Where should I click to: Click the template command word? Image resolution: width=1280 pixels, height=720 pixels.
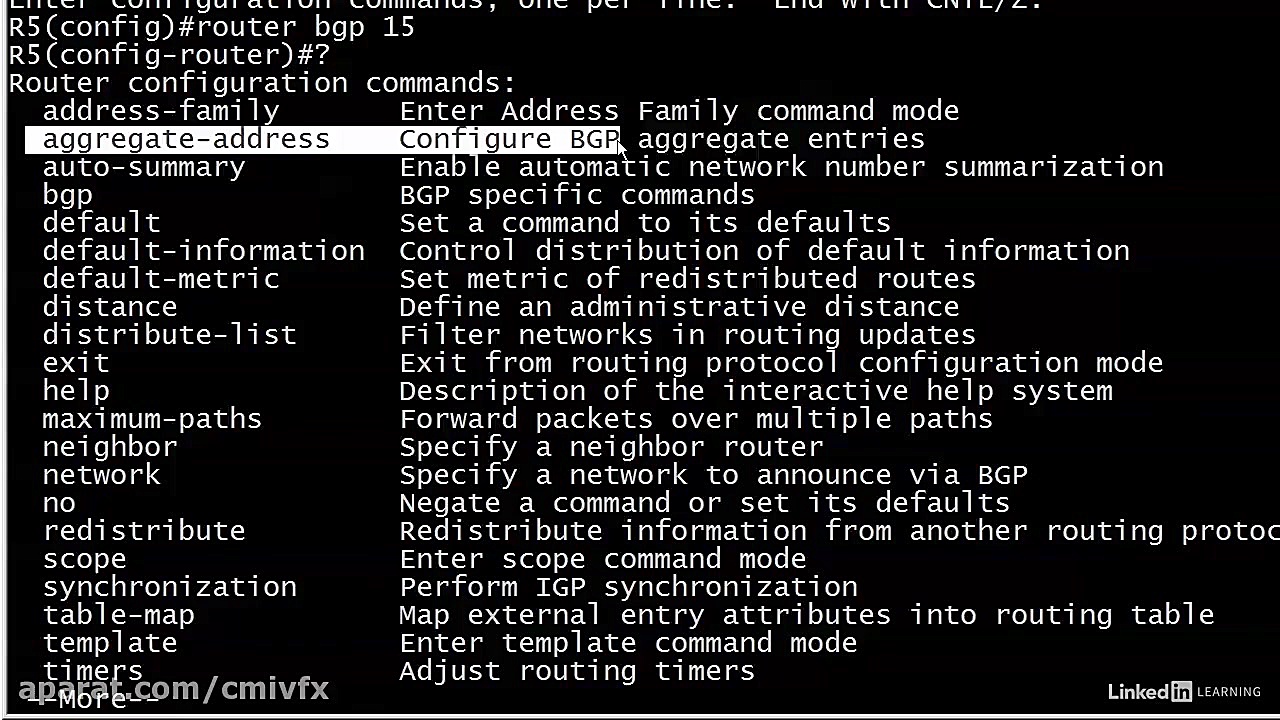point(109,643)
